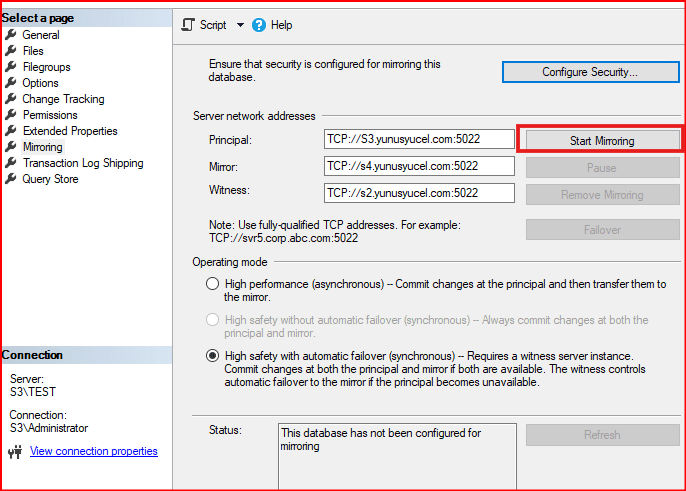This screenshot has width=686, height=491.
Task: Click connection properties network icon
Action: coord(14,452)
